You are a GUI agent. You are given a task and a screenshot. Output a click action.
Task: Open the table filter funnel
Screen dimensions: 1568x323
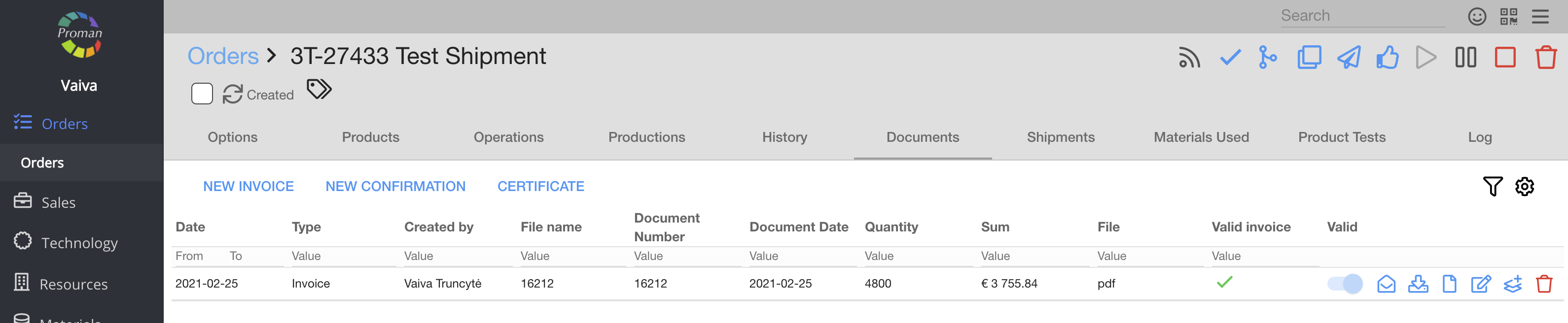coord(1493,186)
